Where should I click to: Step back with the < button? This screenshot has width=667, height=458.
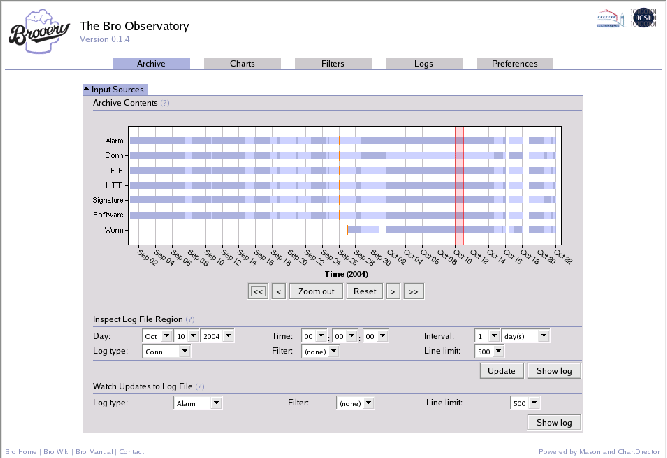[278, 291]
